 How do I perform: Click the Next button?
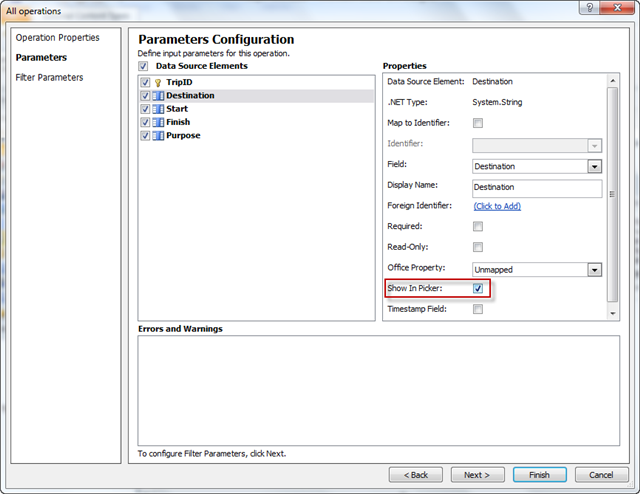click(477, 475)
